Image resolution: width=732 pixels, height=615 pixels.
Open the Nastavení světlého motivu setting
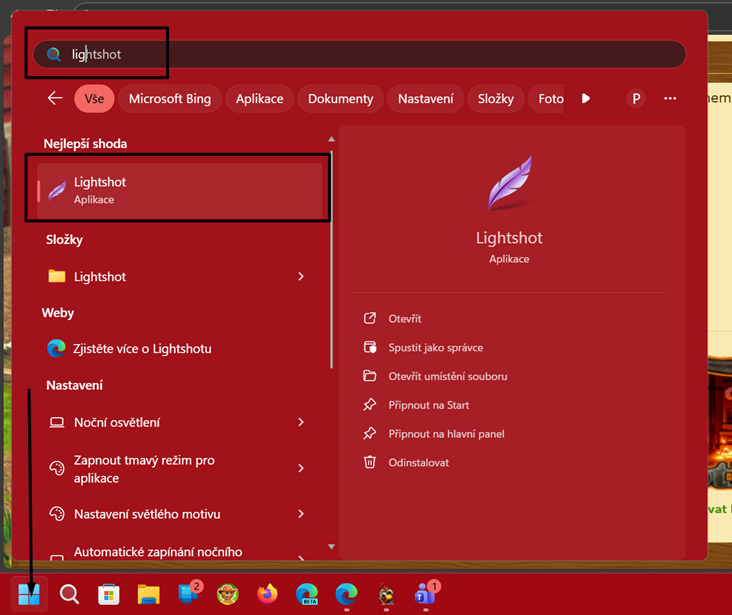[180, 514]
